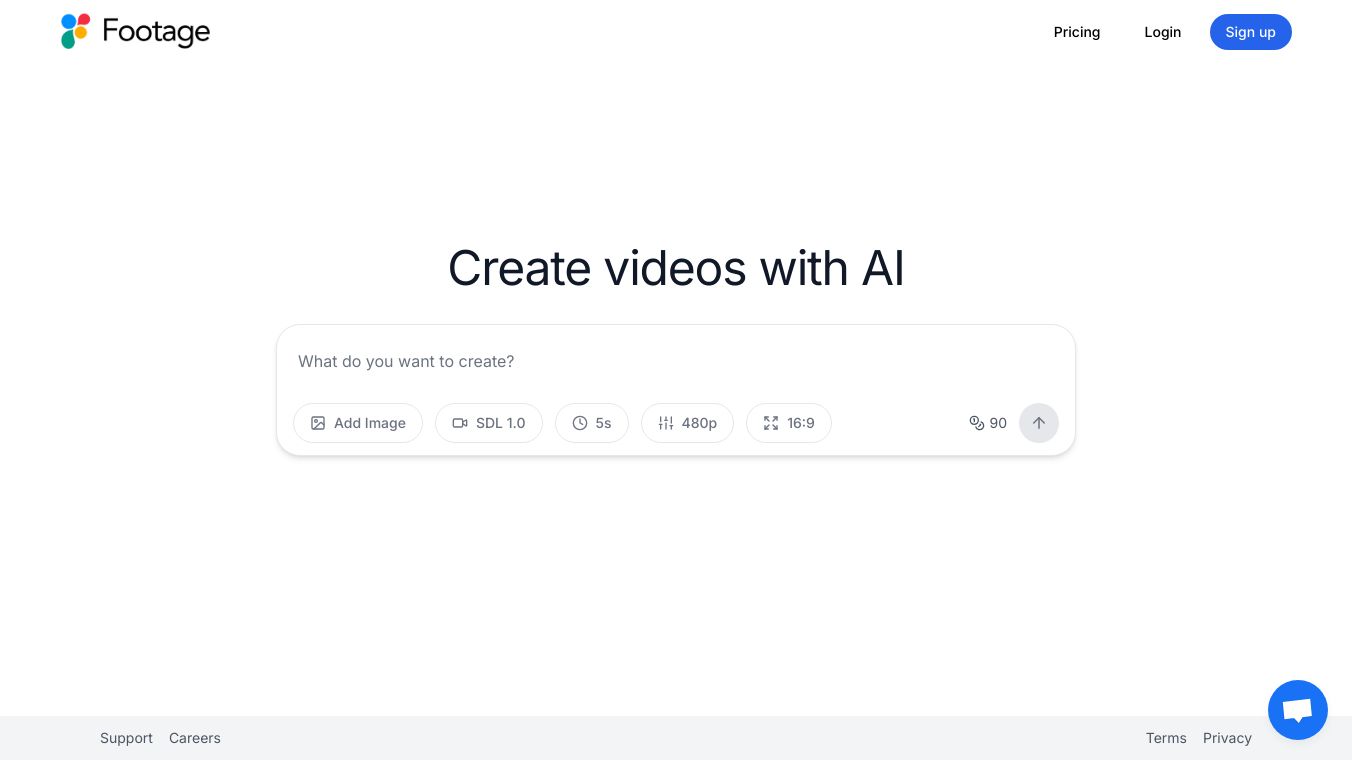Open the Privacy link in the footer
Screen dimensions: 1352x760
(1227, 738)
